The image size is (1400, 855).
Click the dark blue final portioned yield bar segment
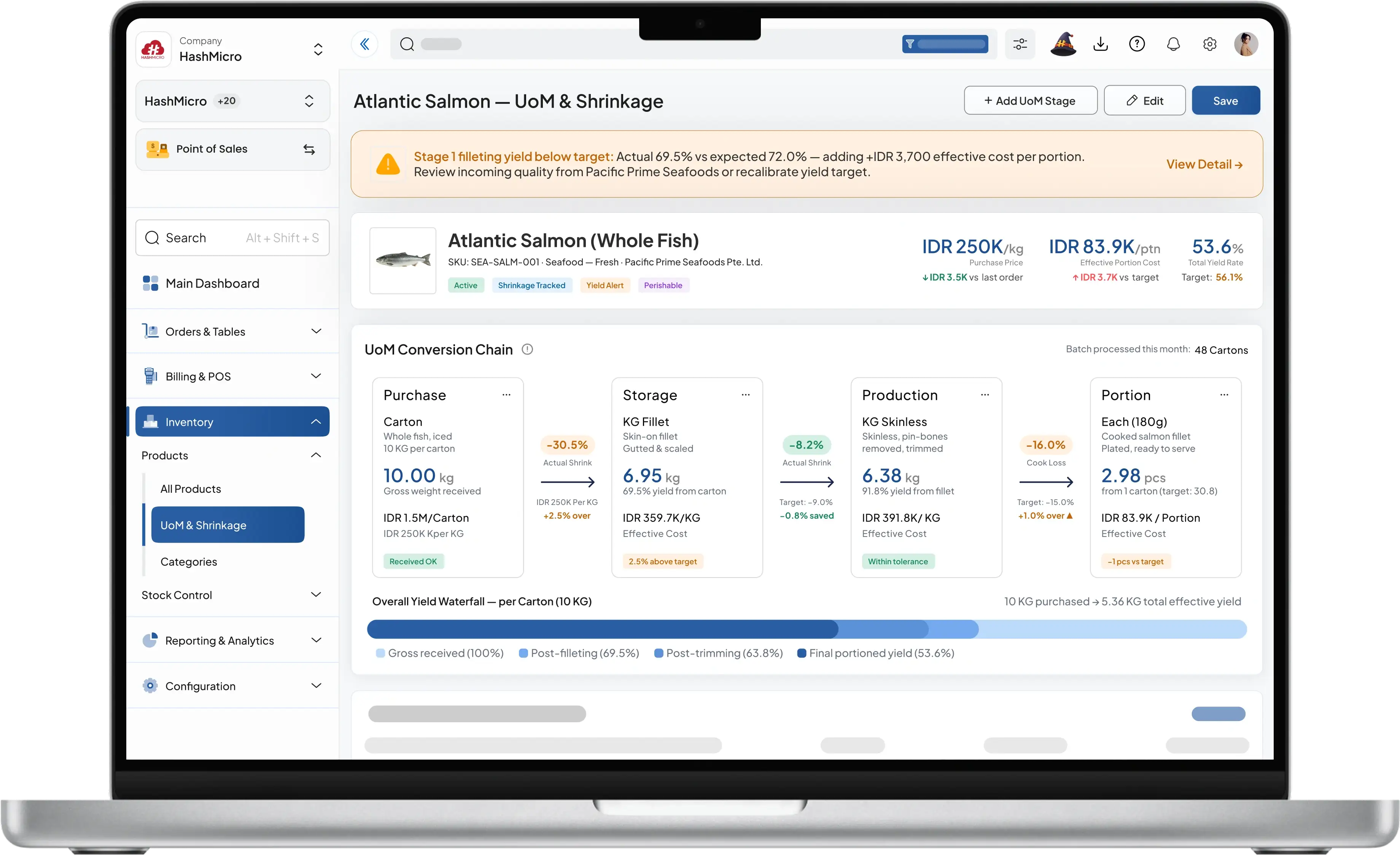point(602,629)
